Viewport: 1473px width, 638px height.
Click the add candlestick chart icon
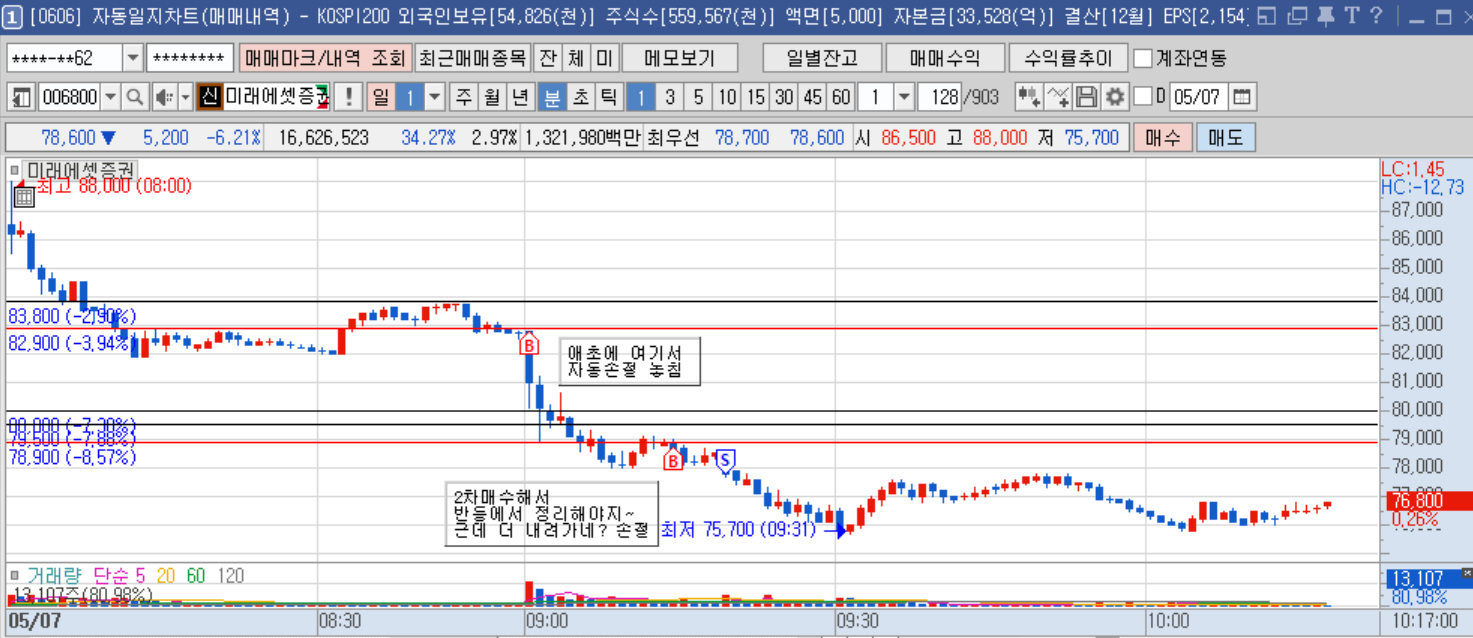click(1029, 97)
